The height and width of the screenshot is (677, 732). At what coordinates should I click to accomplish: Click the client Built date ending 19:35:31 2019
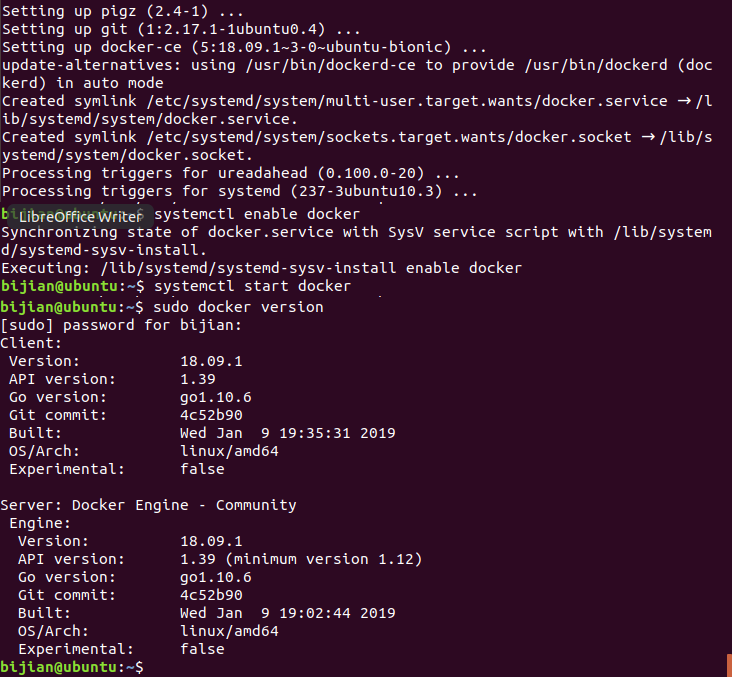[287, 433]
